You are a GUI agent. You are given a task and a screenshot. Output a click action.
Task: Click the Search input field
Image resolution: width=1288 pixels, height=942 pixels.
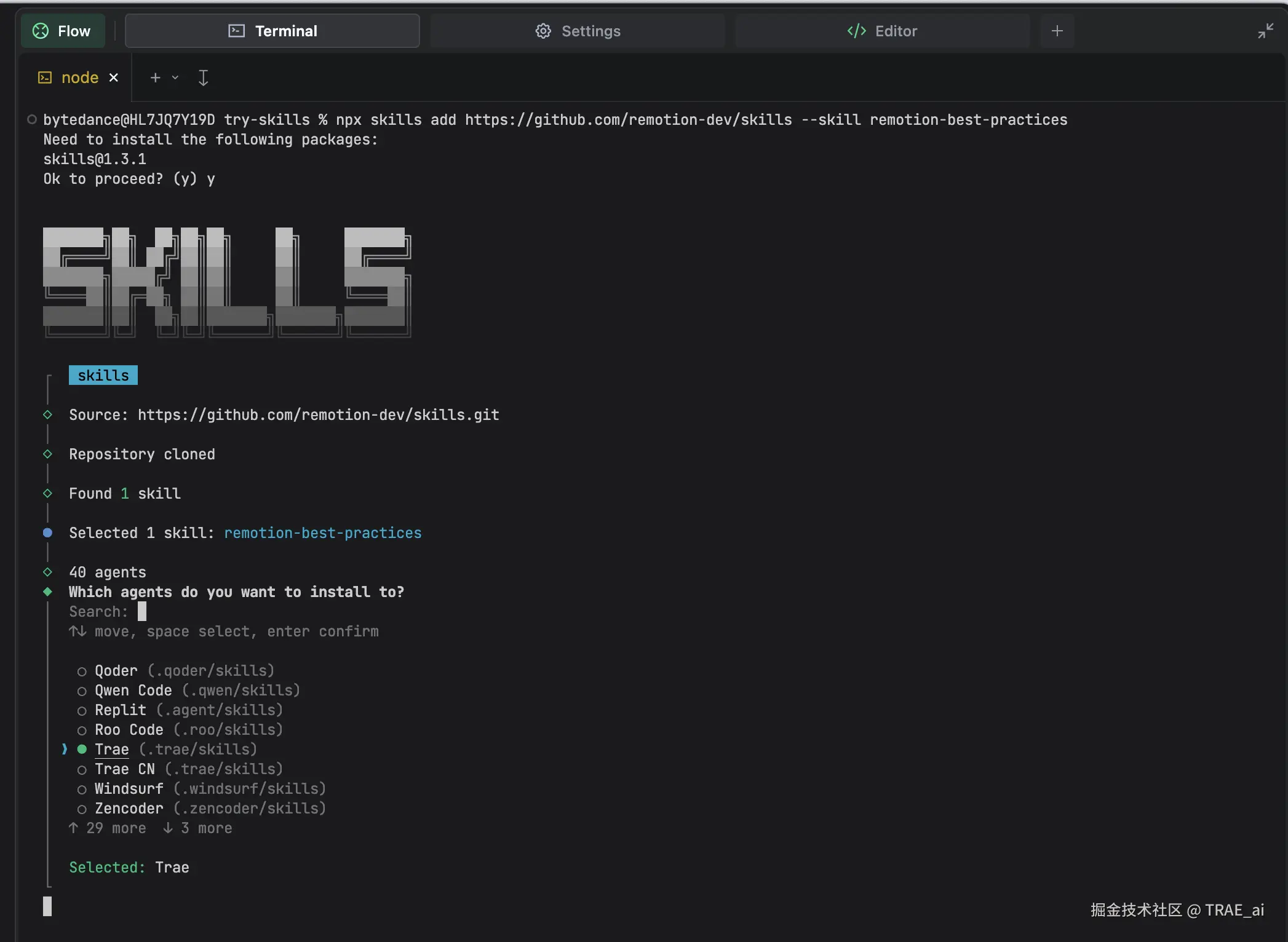[x=142, y=612]
